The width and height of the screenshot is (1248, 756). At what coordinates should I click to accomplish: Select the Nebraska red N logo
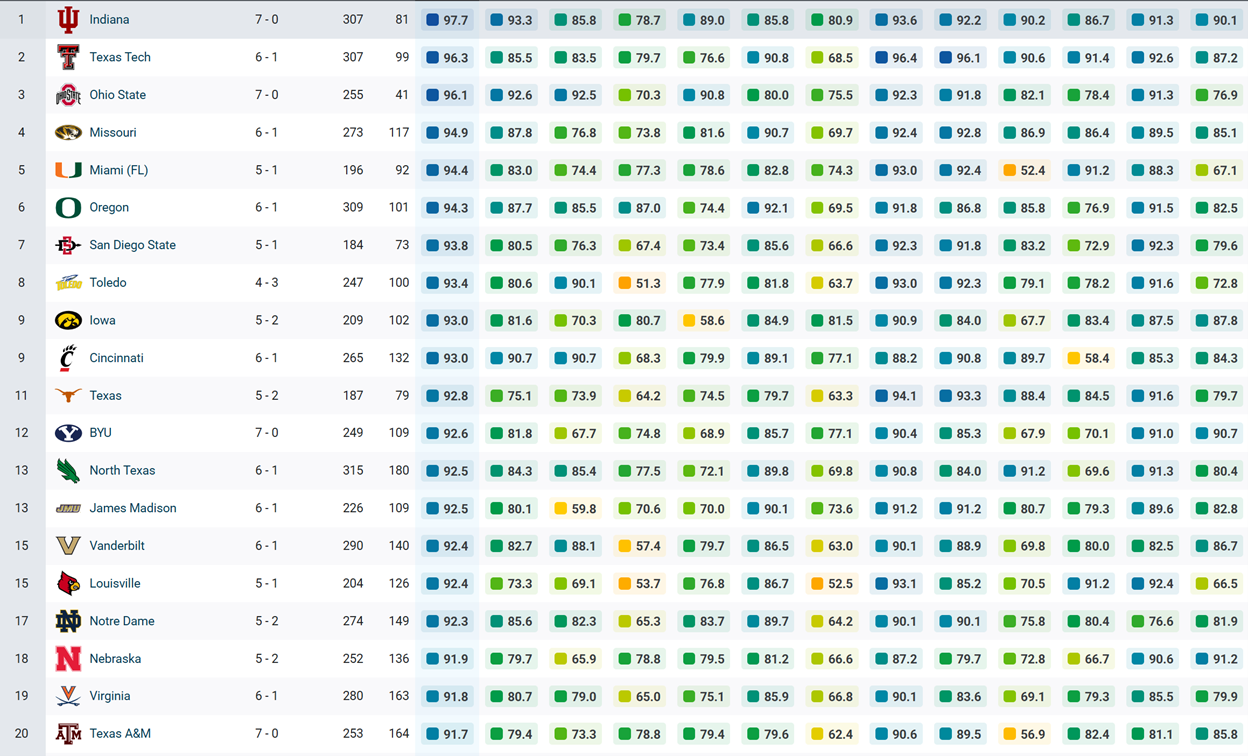[x=68, y=659]
